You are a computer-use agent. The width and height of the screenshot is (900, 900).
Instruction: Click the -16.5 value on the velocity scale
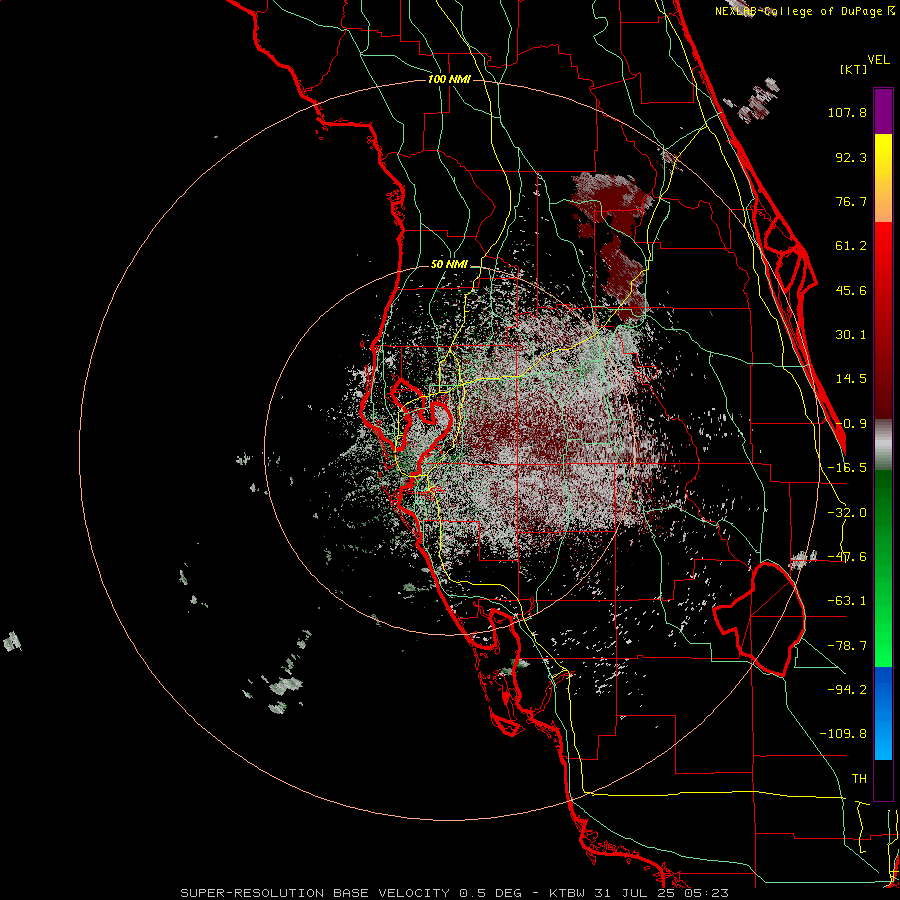click(x=847, y=468)
